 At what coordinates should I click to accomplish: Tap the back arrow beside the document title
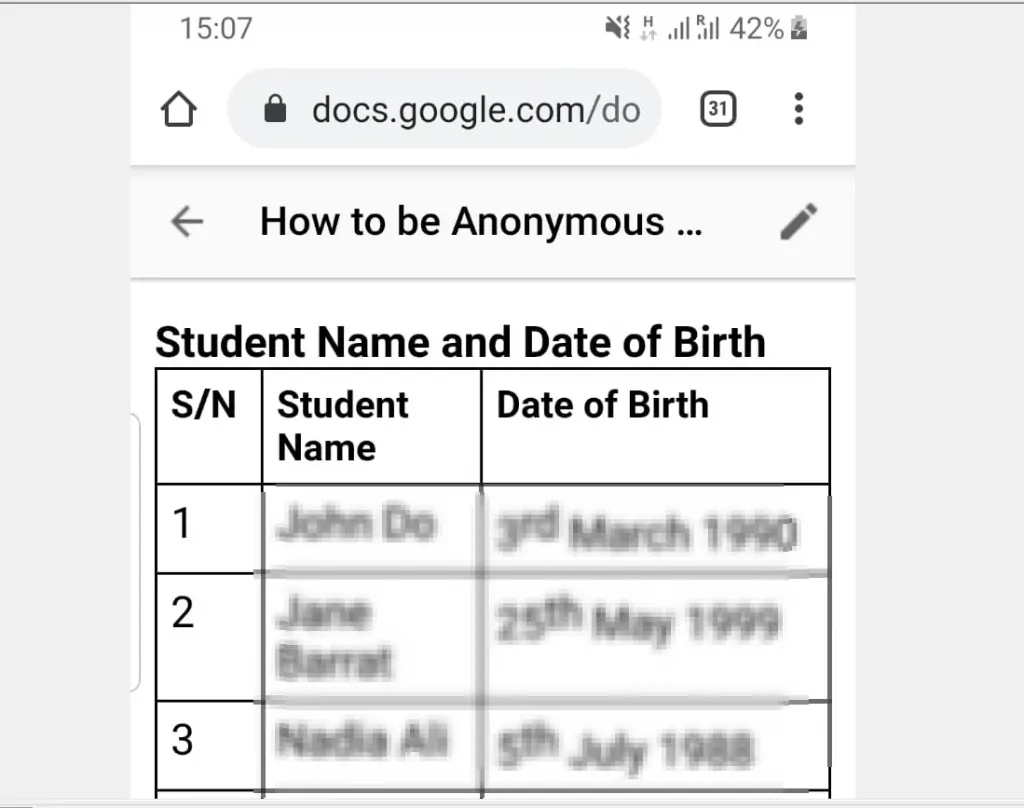pos(187,221)
